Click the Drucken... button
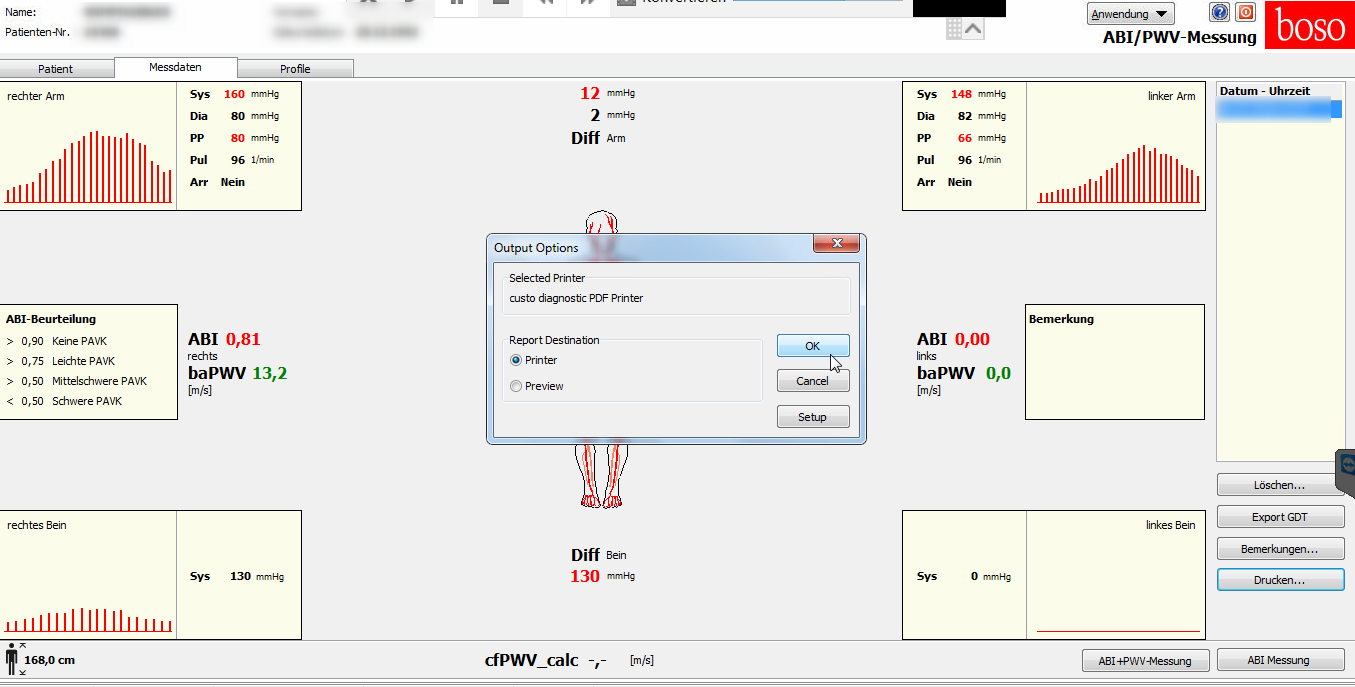 click(1279, 580)
